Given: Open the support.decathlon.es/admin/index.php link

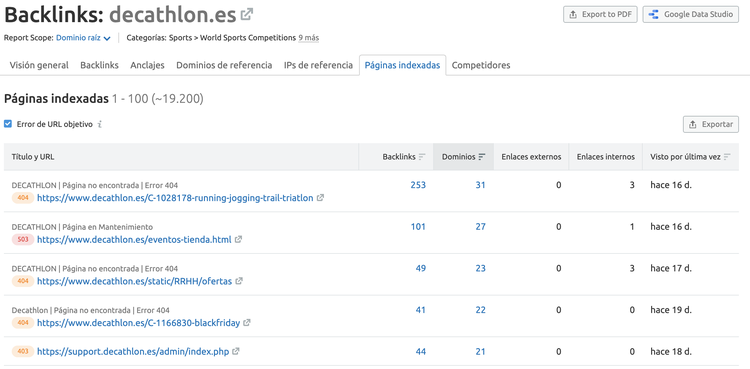Looking at the screenshot, I should click(133, 351).
